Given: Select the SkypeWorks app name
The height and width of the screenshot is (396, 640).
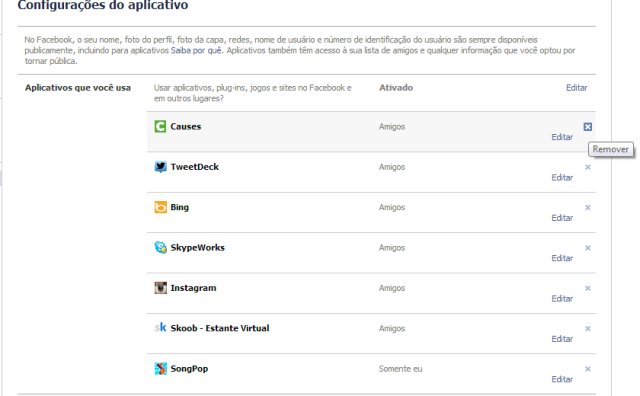Looking at the screenshot, I should click(x=198, y=248).
